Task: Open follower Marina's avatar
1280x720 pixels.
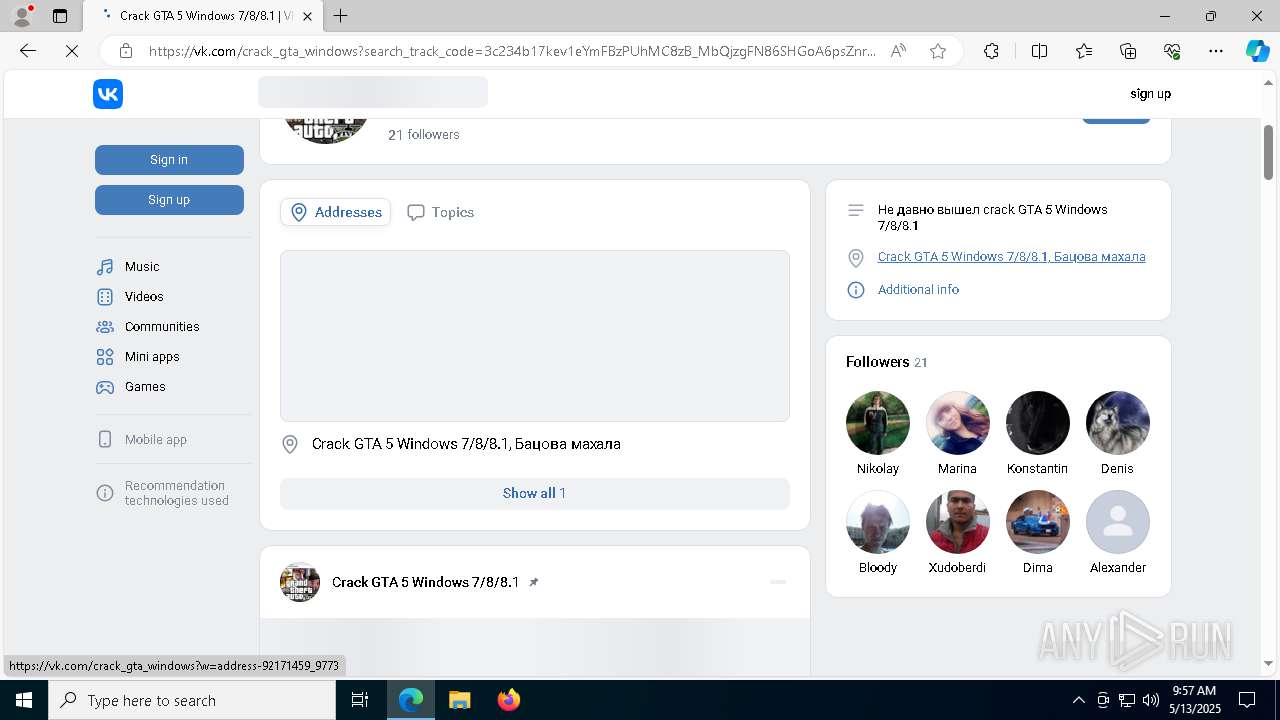Action: 958,423
